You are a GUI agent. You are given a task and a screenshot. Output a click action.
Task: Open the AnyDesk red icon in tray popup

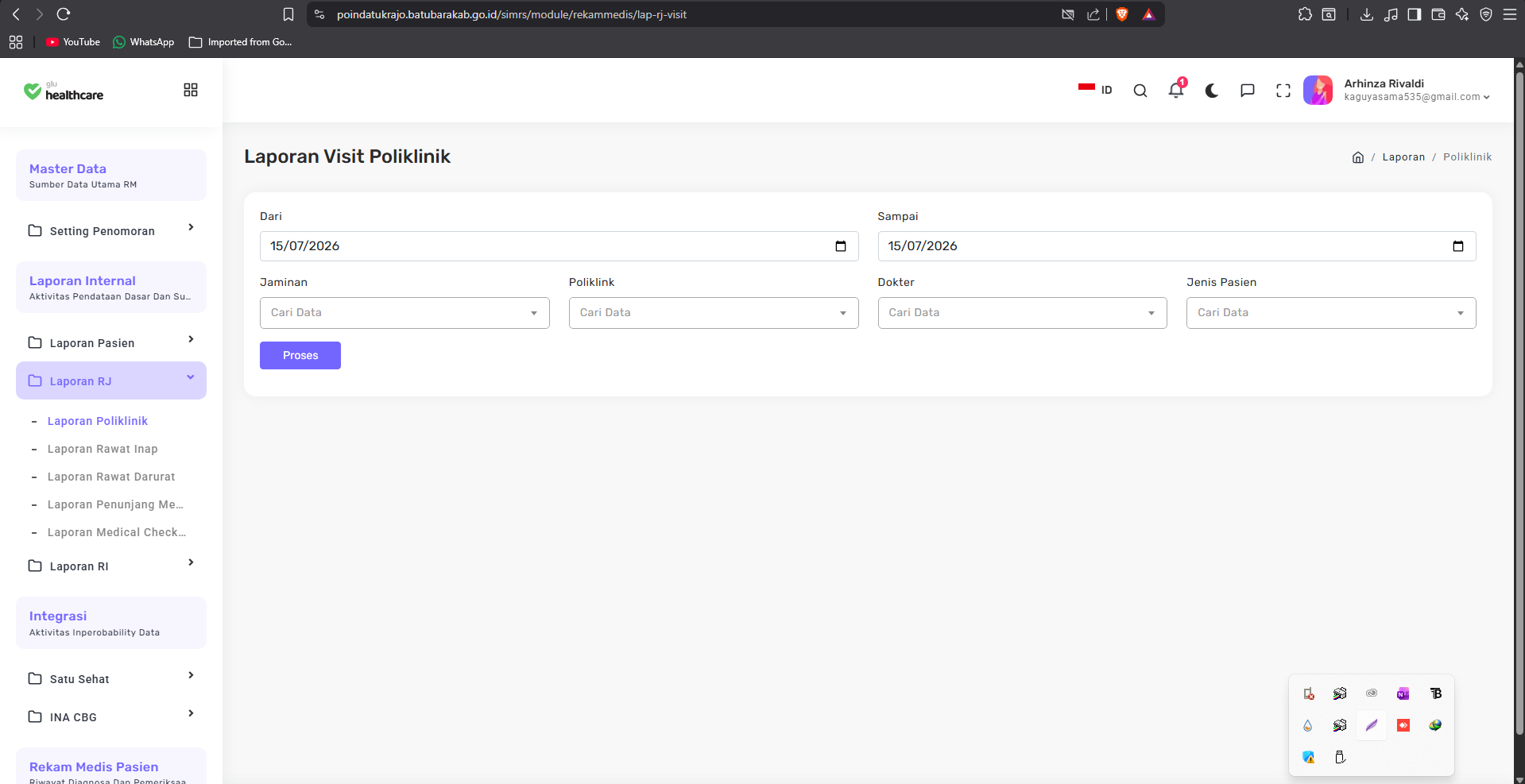(x=1403, y=725)
